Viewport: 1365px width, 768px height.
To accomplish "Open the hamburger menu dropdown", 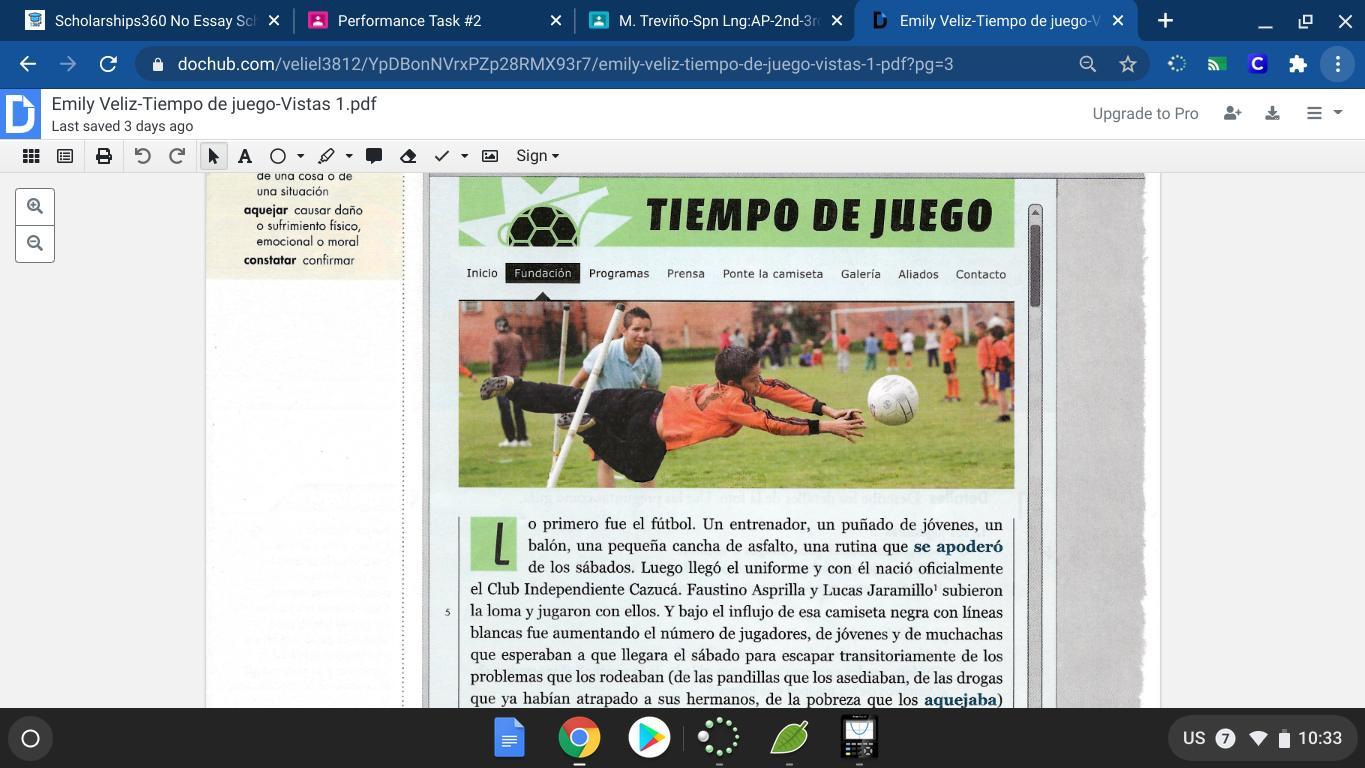I will click(1324, 113).
